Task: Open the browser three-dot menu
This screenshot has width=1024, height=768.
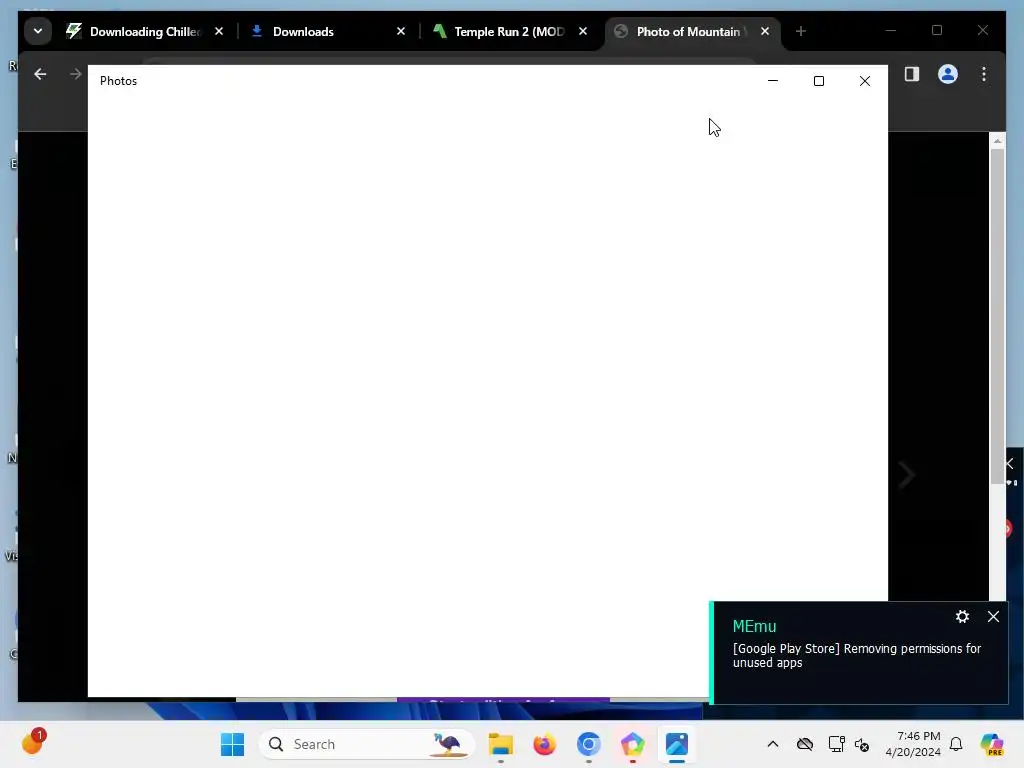Action: pos(984,74)
